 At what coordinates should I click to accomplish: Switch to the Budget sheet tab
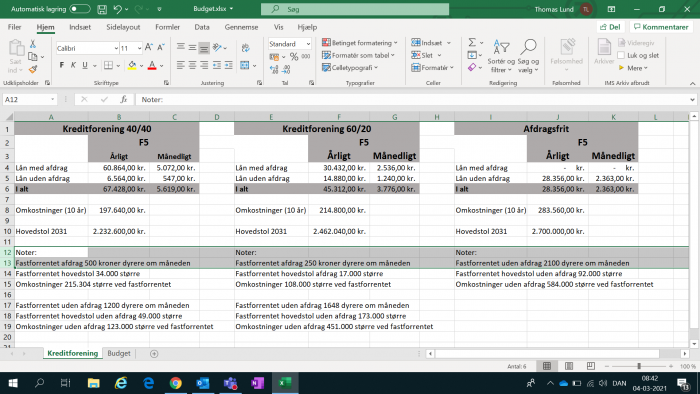[x=119, y=353]
